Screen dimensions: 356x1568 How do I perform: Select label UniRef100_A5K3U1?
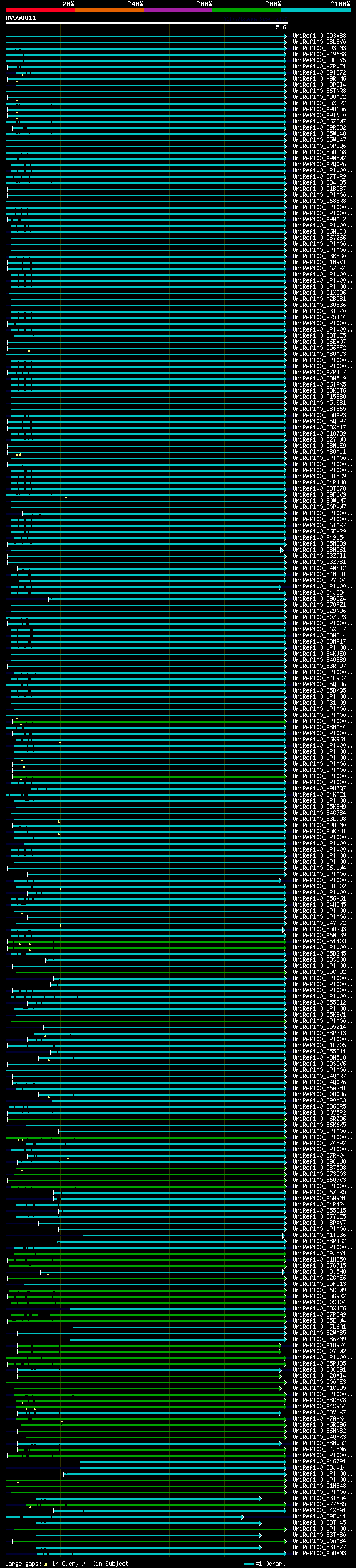click(x=319, y=831)
